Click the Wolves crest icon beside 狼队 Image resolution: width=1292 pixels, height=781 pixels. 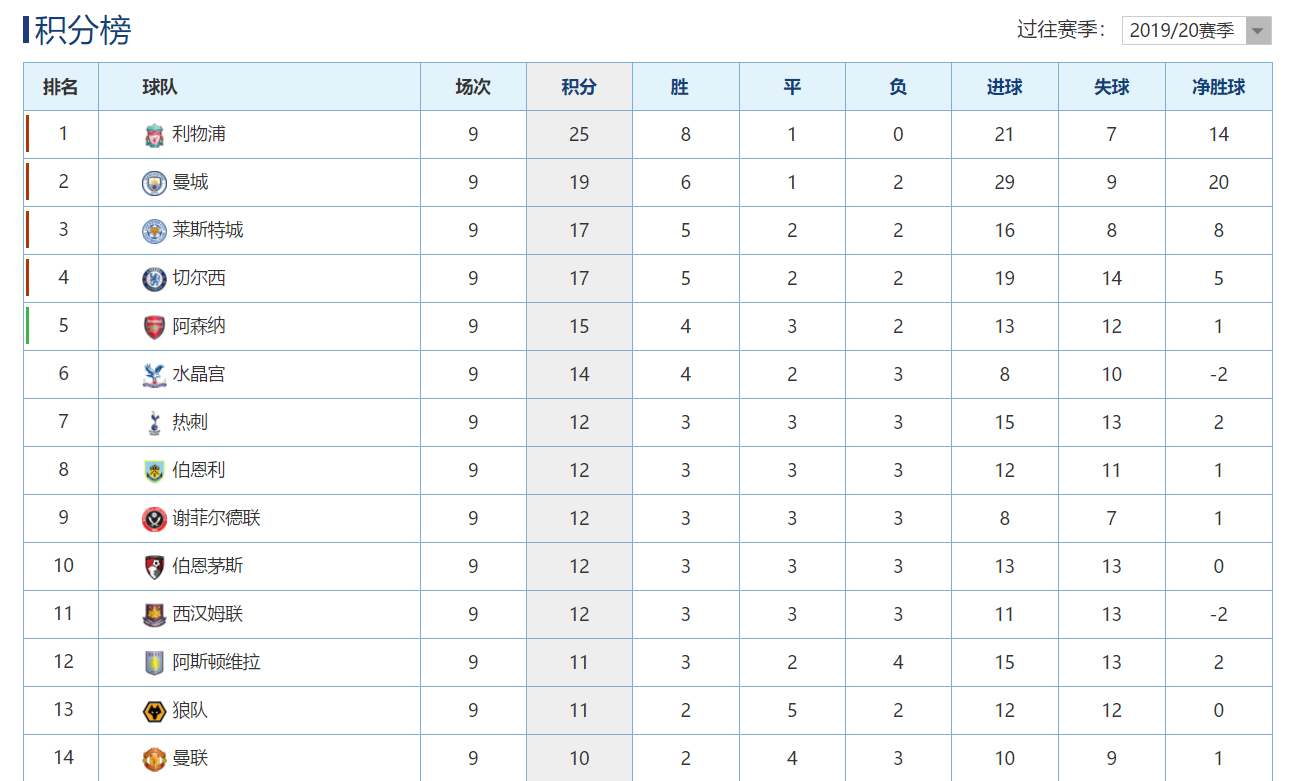pyautogui.click(x=154, y=711)
